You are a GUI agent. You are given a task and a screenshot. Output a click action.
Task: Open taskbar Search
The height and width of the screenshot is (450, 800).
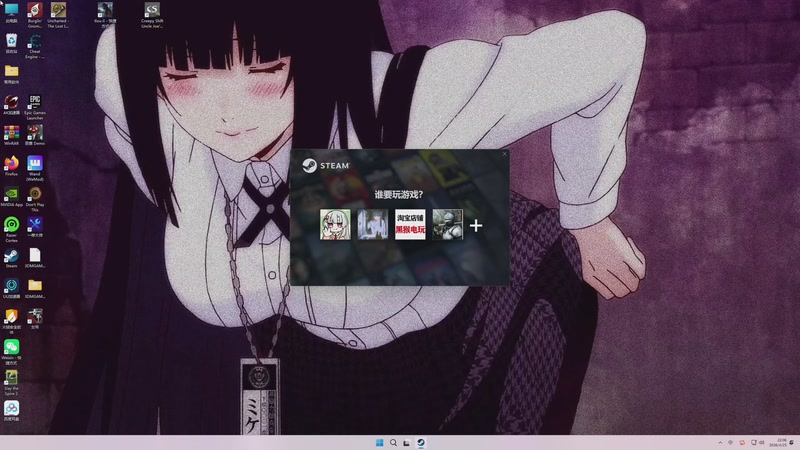point(393,443)
